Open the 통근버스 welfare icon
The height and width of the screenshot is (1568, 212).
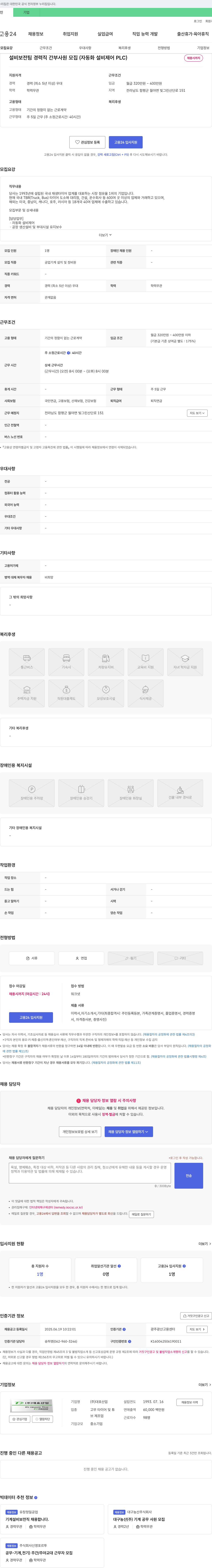[x=27, y=662]
